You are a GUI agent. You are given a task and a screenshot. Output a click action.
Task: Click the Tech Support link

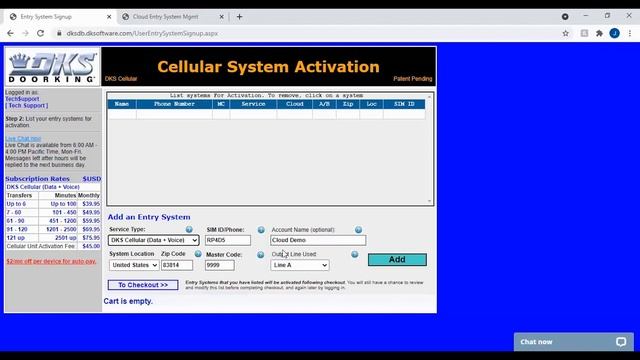coord(27,106)
